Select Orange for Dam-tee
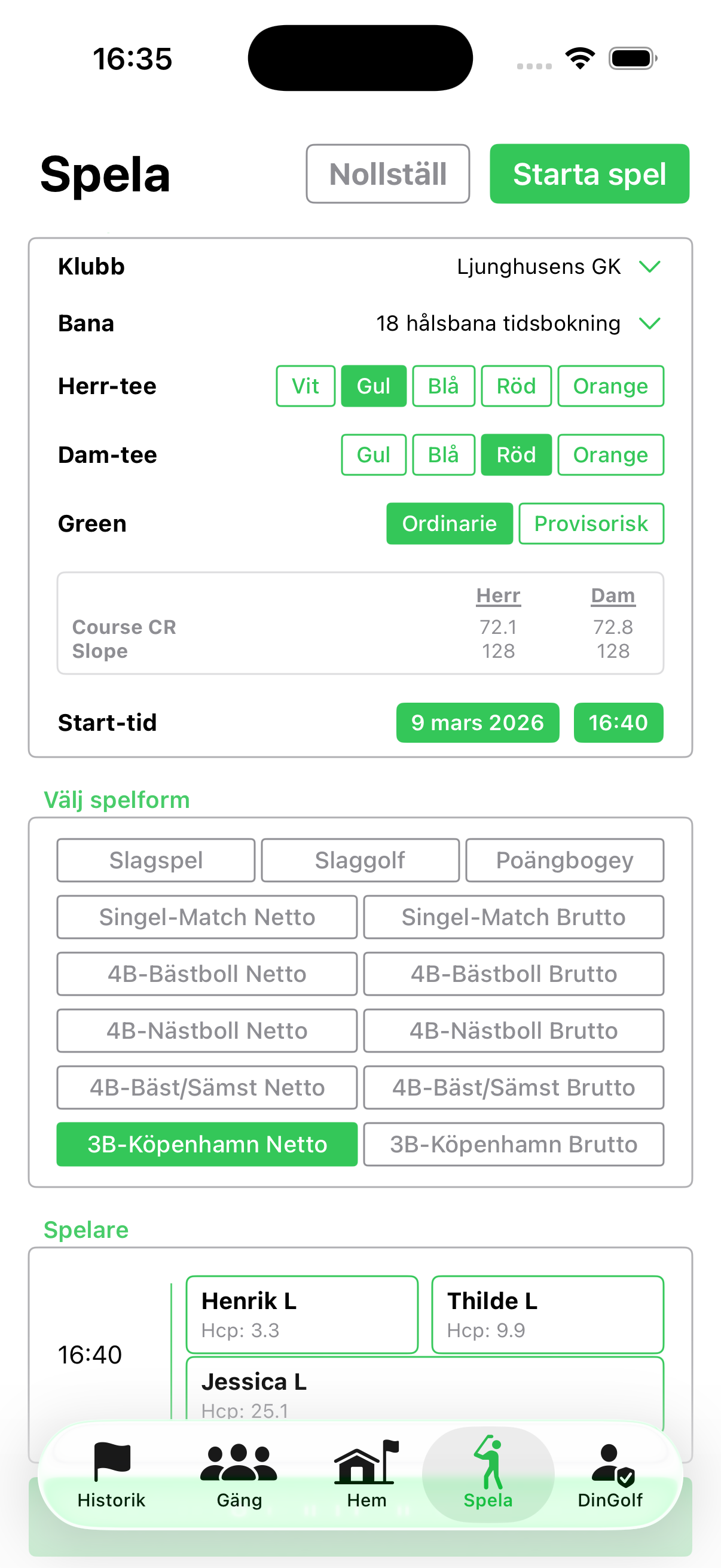Image resolution: width=721 pixels, height=1568 pixels. coord(610,454)
